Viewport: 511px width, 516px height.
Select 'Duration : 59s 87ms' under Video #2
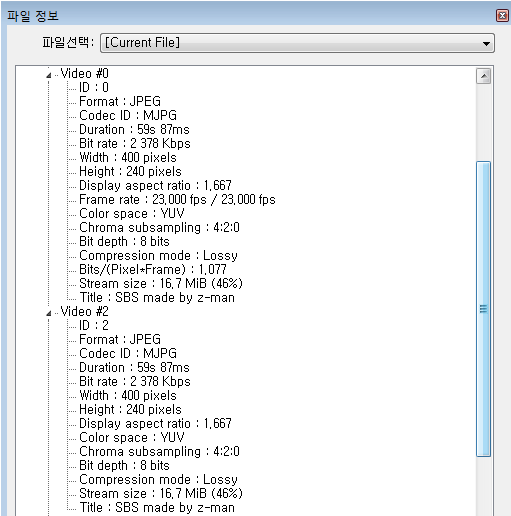(134, 367)
